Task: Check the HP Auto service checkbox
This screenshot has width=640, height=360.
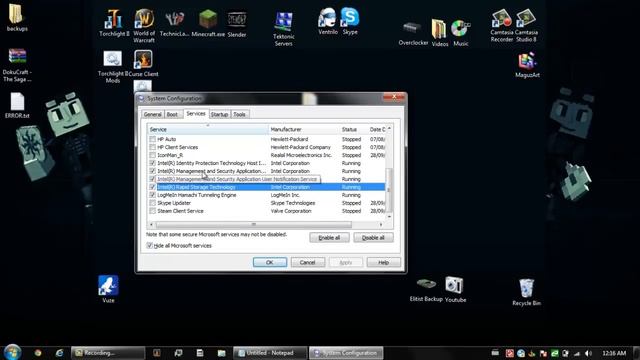Action: coord(152,139)
